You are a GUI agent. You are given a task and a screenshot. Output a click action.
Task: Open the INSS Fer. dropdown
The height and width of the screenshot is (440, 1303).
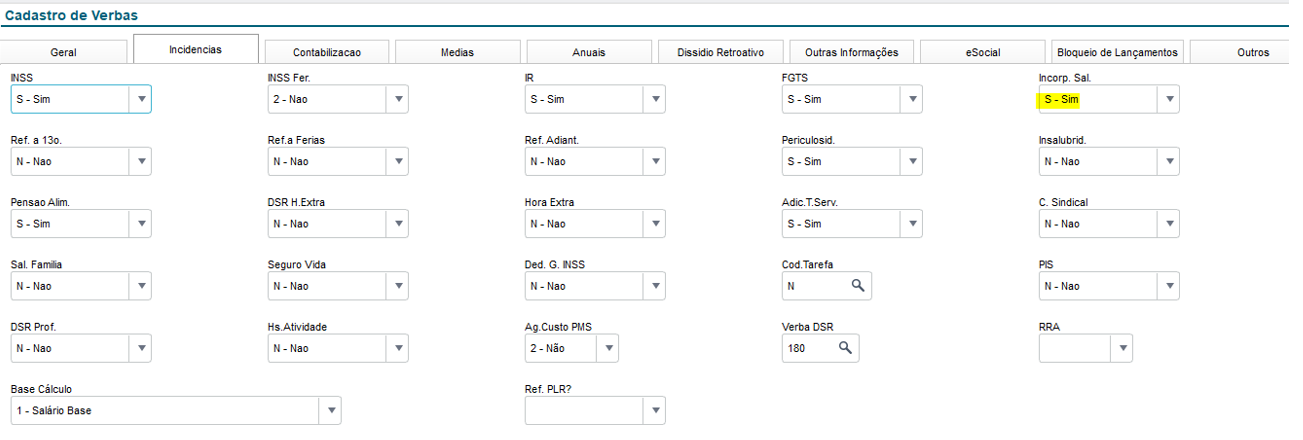coord(398,99)
